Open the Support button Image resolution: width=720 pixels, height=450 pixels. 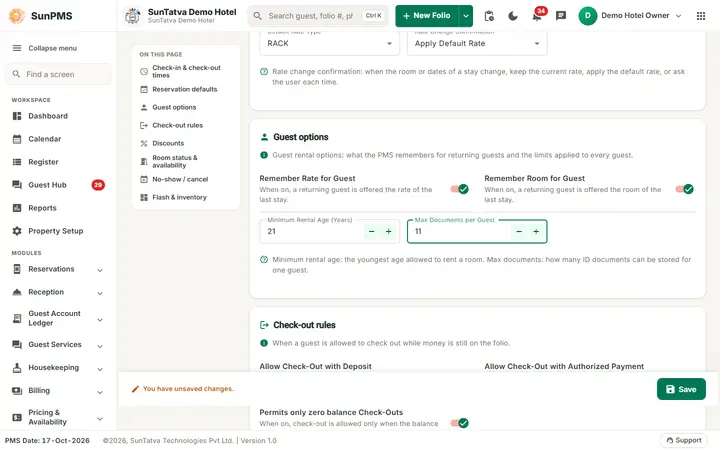tap(684, 440)
